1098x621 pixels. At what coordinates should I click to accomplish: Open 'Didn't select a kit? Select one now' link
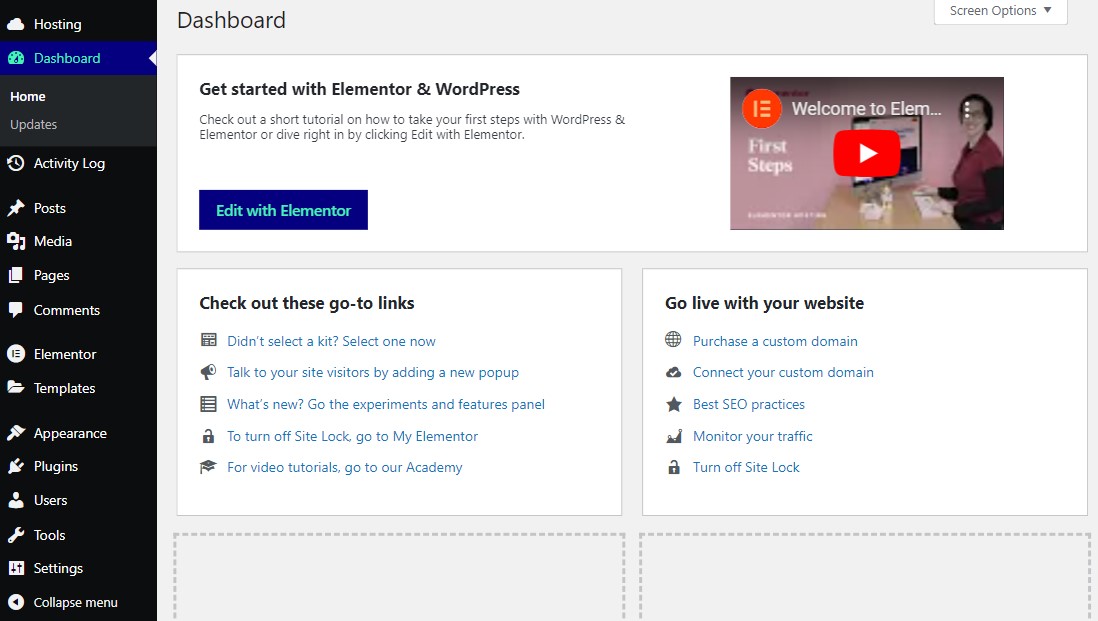click(331, 341)
